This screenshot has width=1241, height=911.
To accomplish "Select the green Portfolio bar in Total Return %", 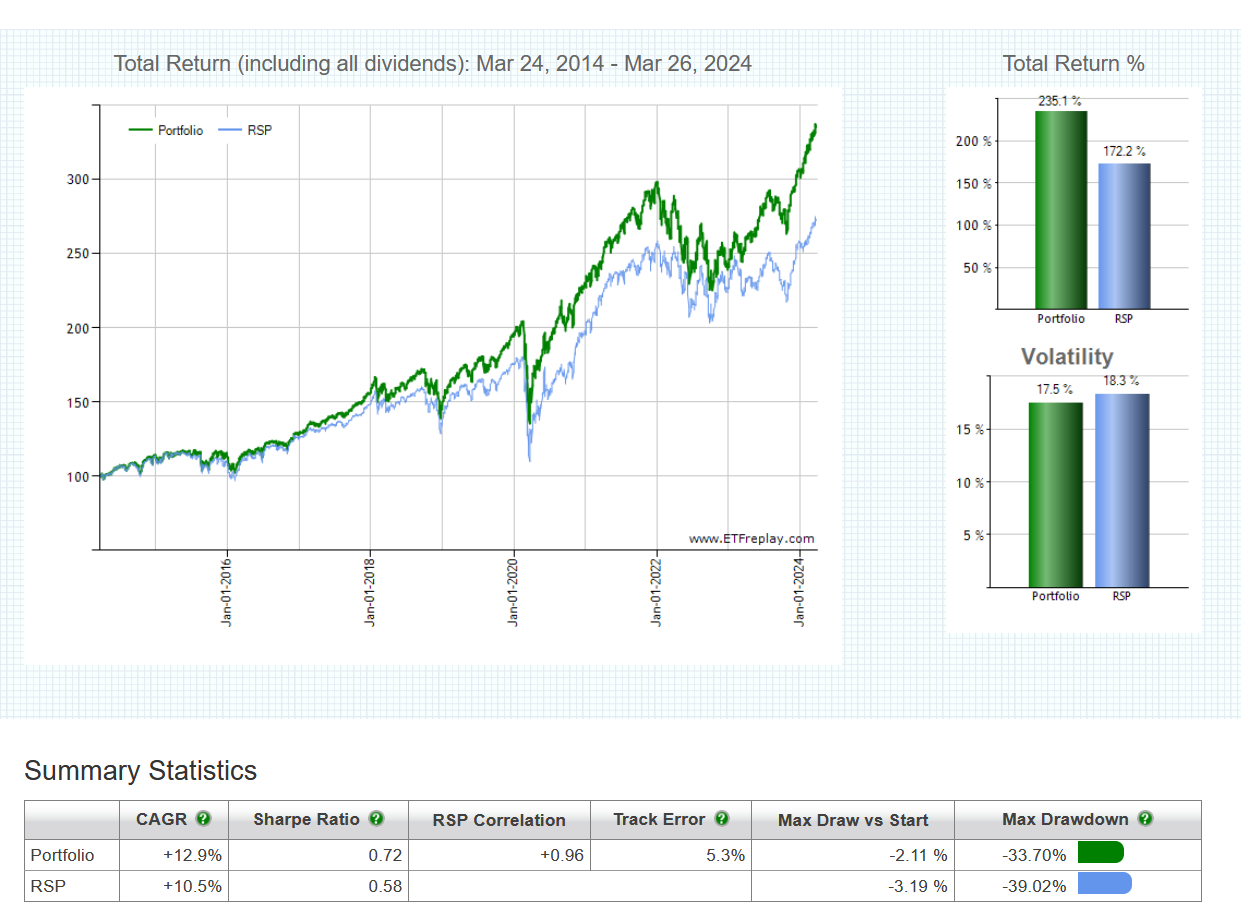I will click(x=1060, y=209).
